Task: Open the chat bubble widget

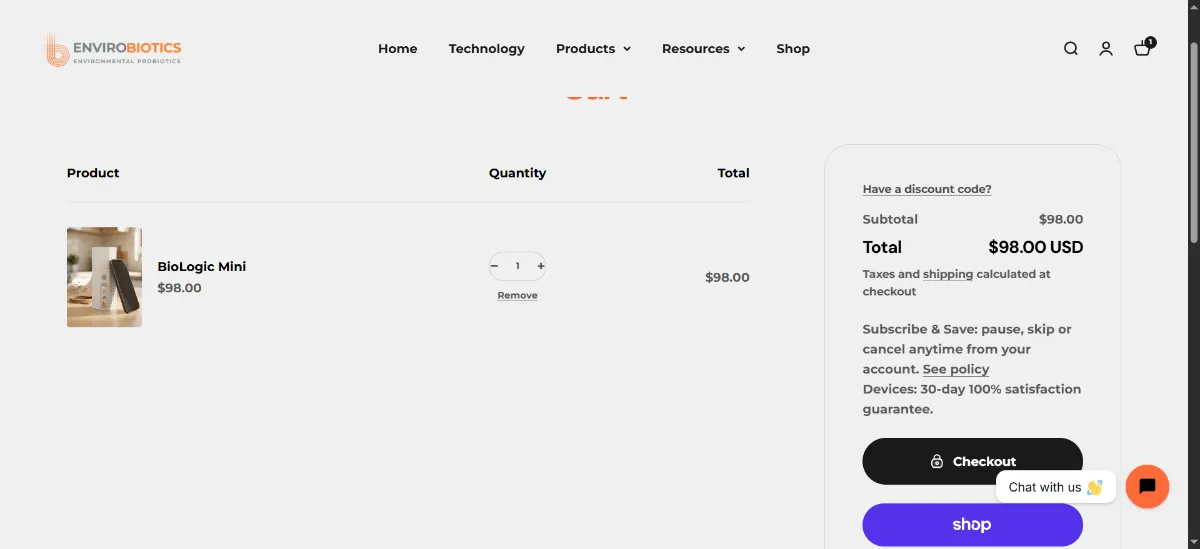Action: [1147, 487]
